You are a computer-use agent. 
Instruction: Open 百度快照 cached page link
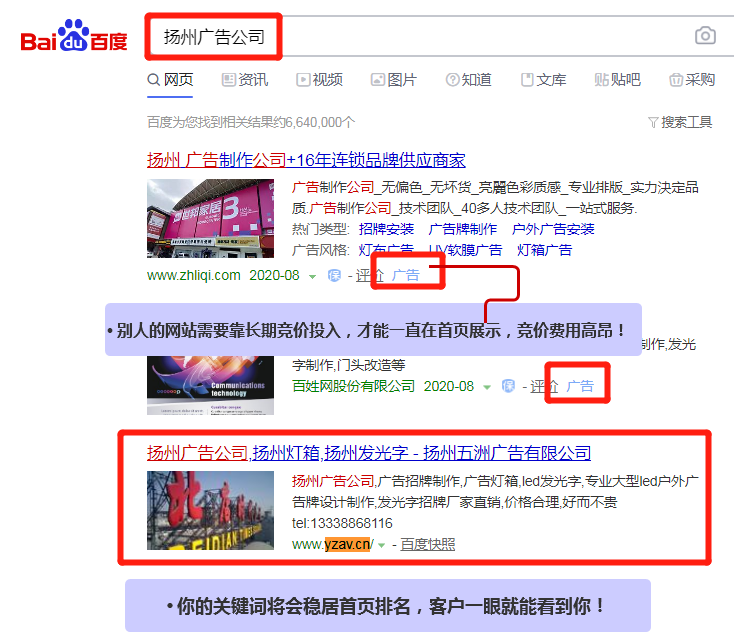point(427,544)
